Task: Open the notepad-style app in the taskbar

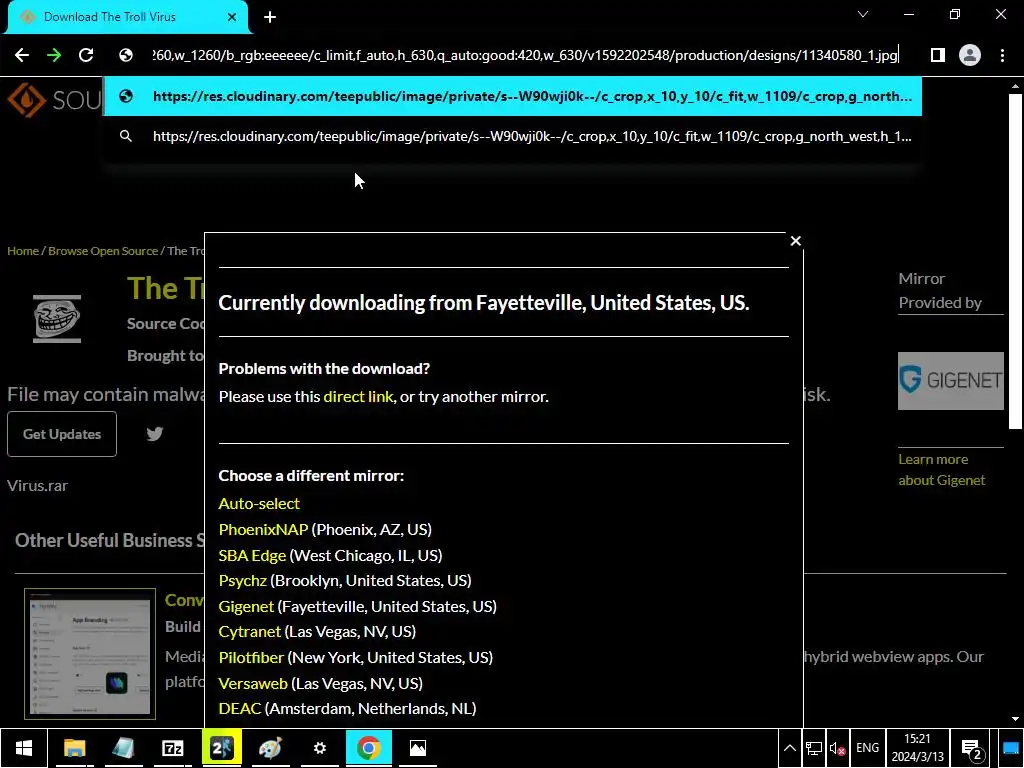Action: click(123, 748)
